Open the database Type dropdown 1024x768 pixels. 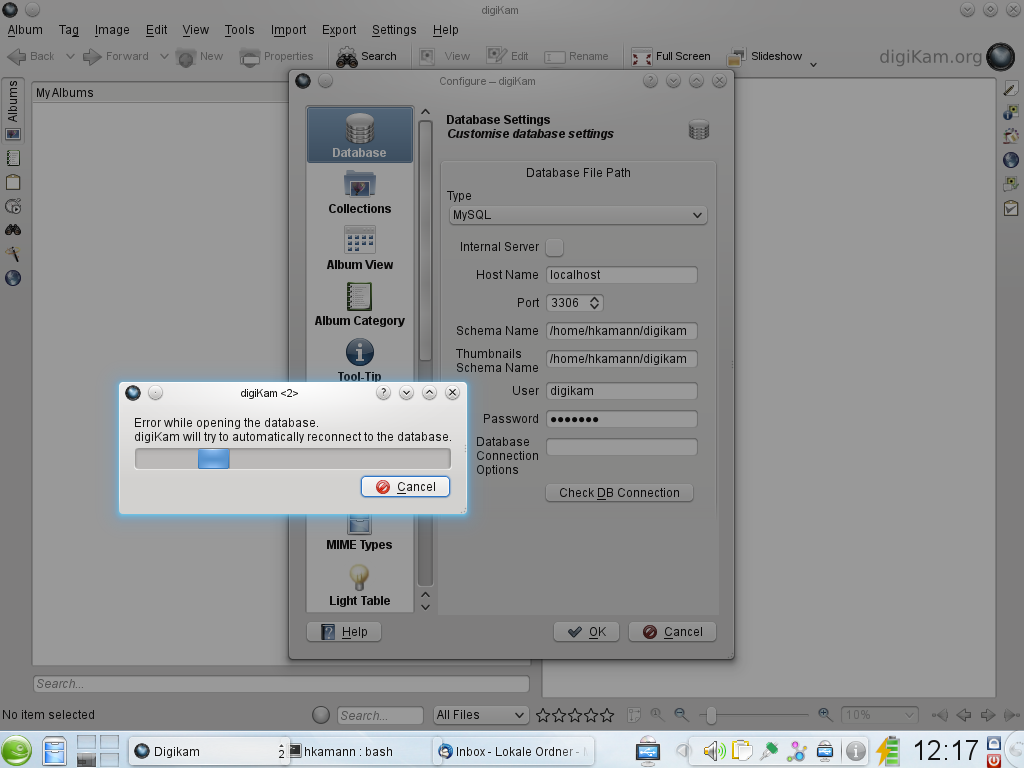tap(577, 215)
